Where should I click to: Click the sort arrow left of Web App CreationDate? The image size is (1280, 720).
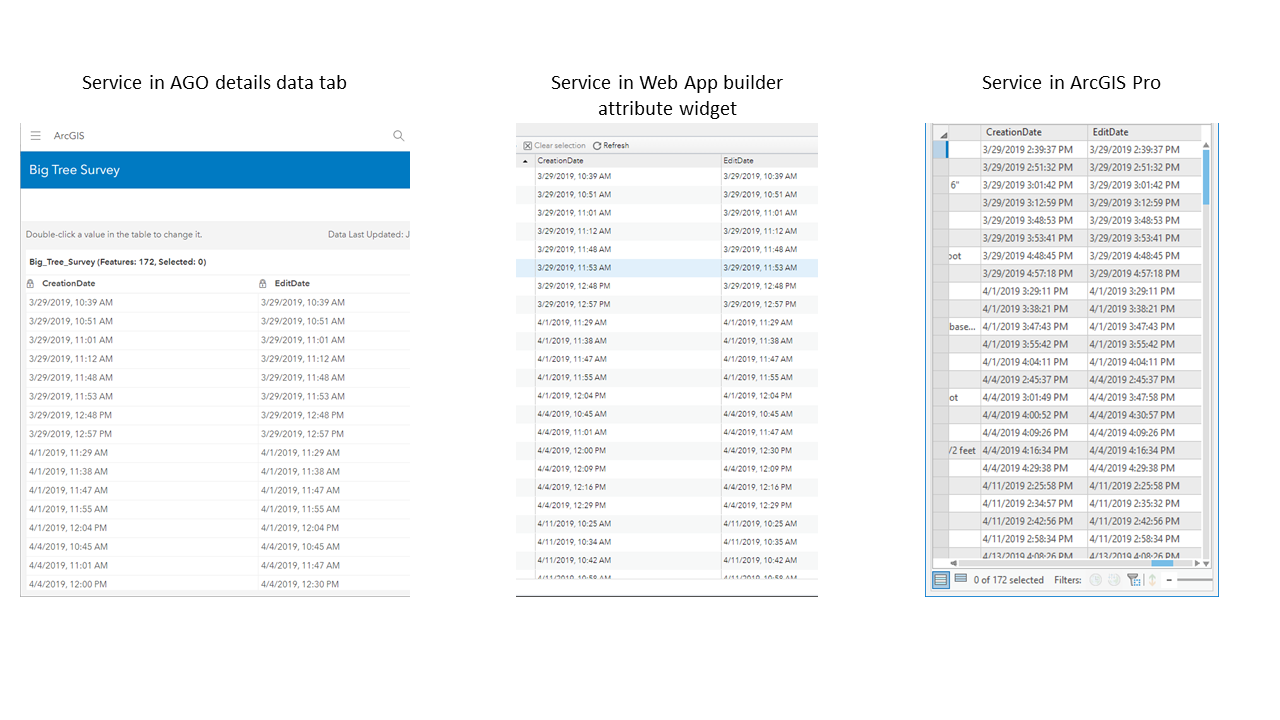525,161
